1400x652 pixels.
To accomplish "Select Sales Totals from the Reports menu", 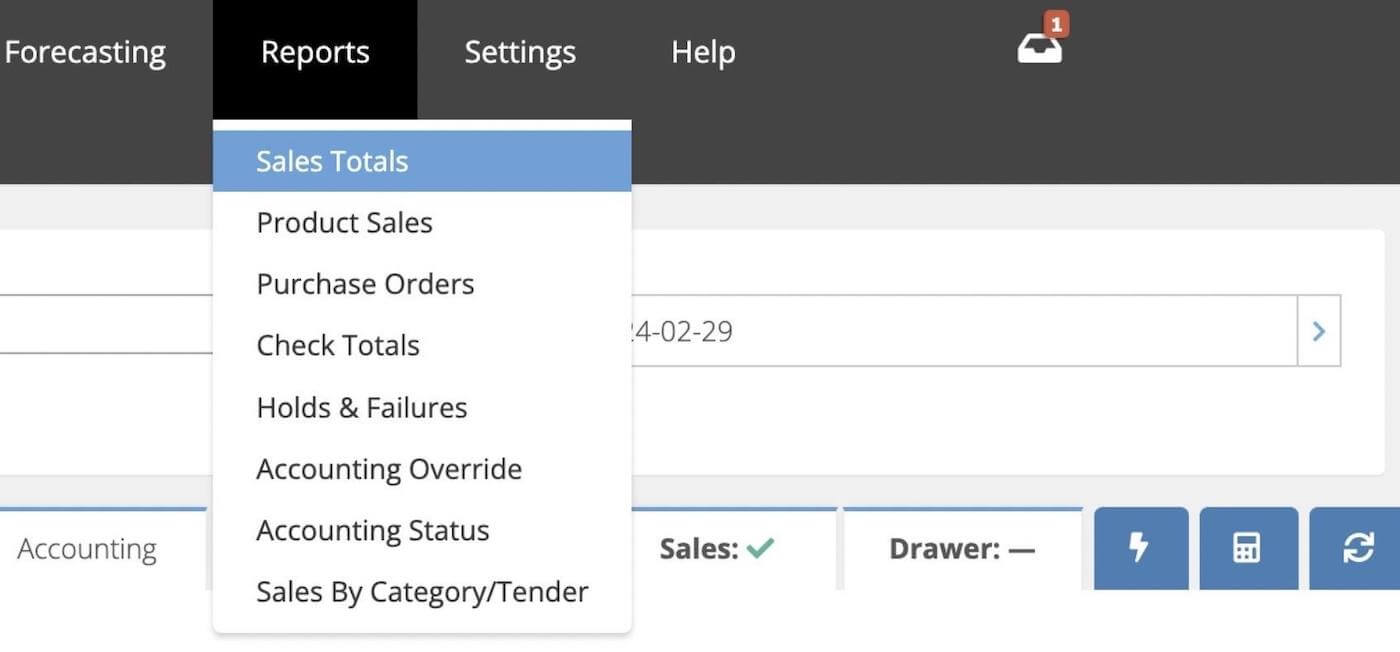I will point(333,160).
